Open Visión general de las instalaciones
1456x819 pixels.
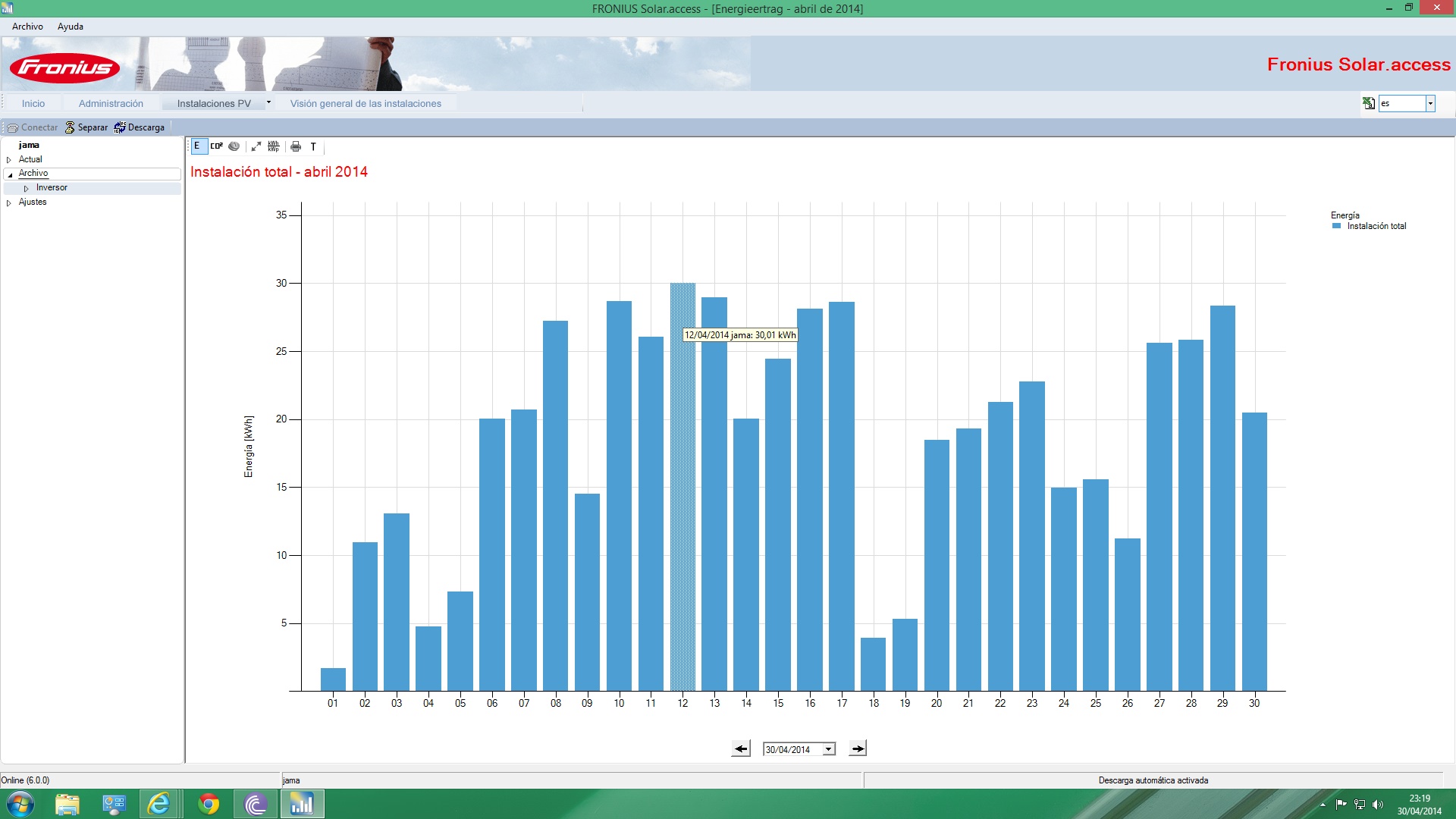coord(366,103)
